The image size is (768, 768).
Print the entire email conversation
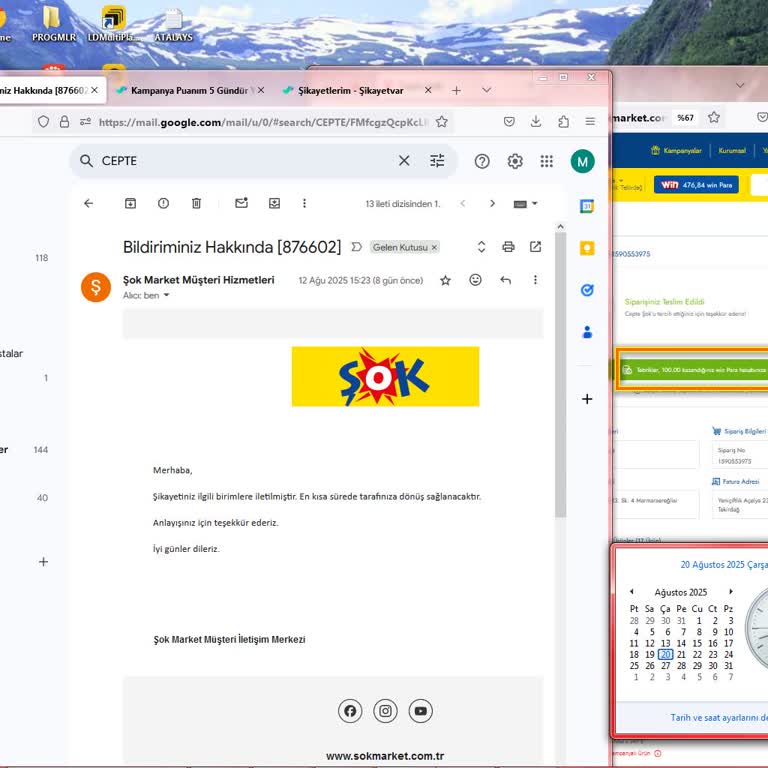508,247
